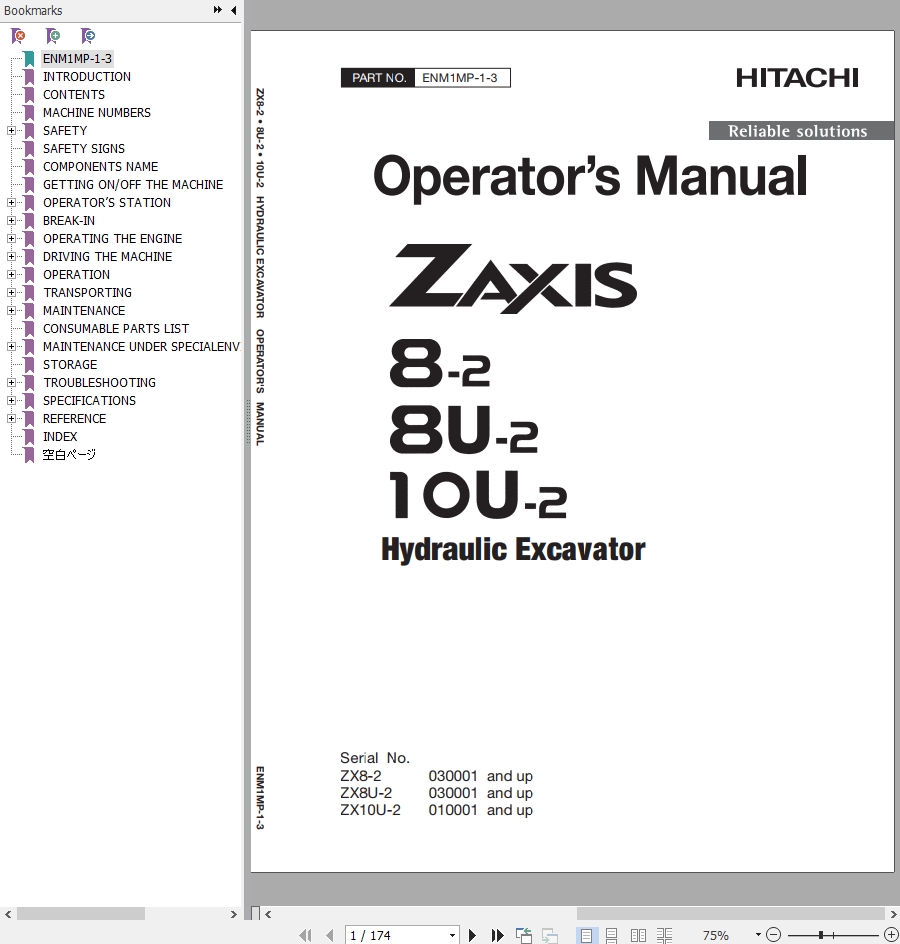The image size is (900, 944).
Task: Expand the SAFETY bookmark
Action: click(11, 131)
